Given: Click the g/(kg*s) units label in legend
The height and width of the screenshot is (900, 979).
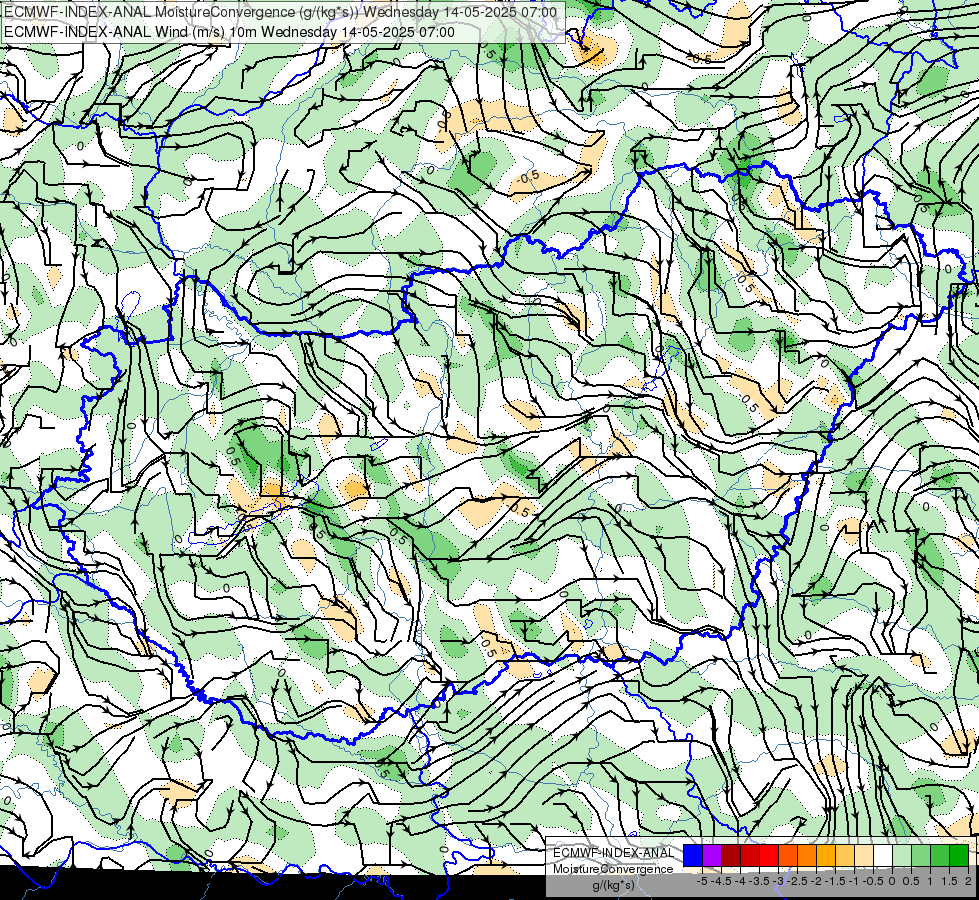Looking at the screenshot, I should (x=613, y=885).
